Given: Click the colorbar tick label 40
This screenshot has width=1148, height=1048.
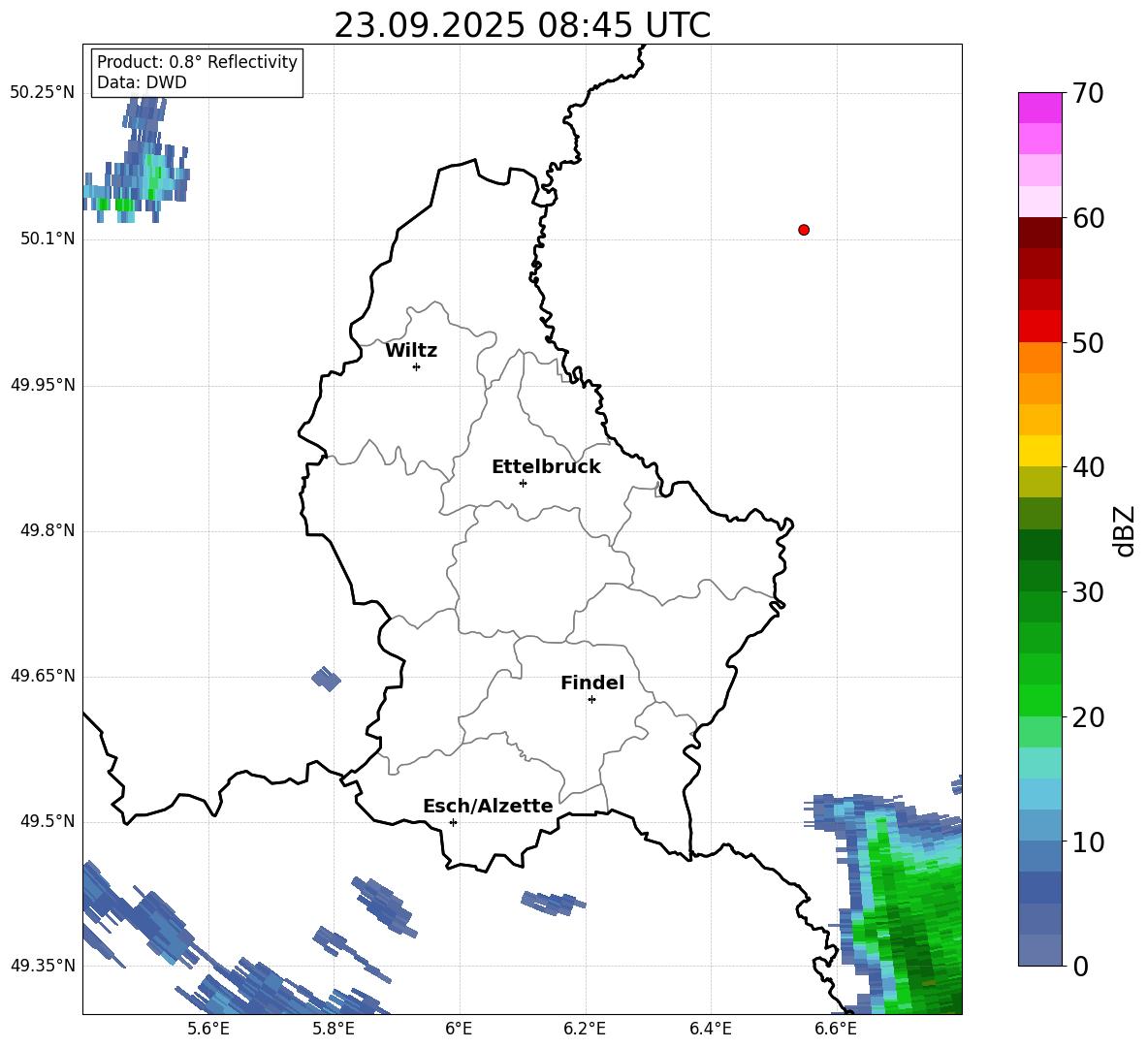Looking at the screenshot, I should click(x=1089, y=467).
